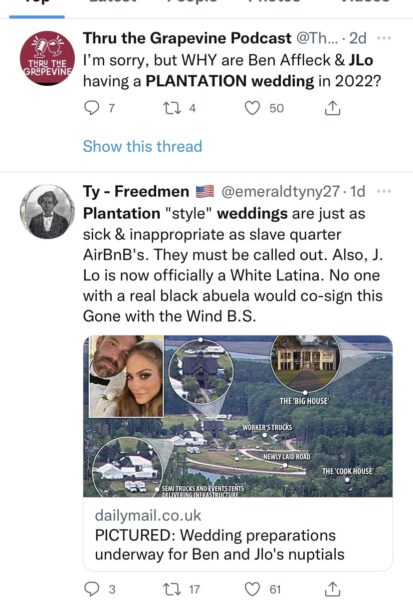
Task: Share Ty - Freedmen's tweet
Action: [x=332, y=589]
